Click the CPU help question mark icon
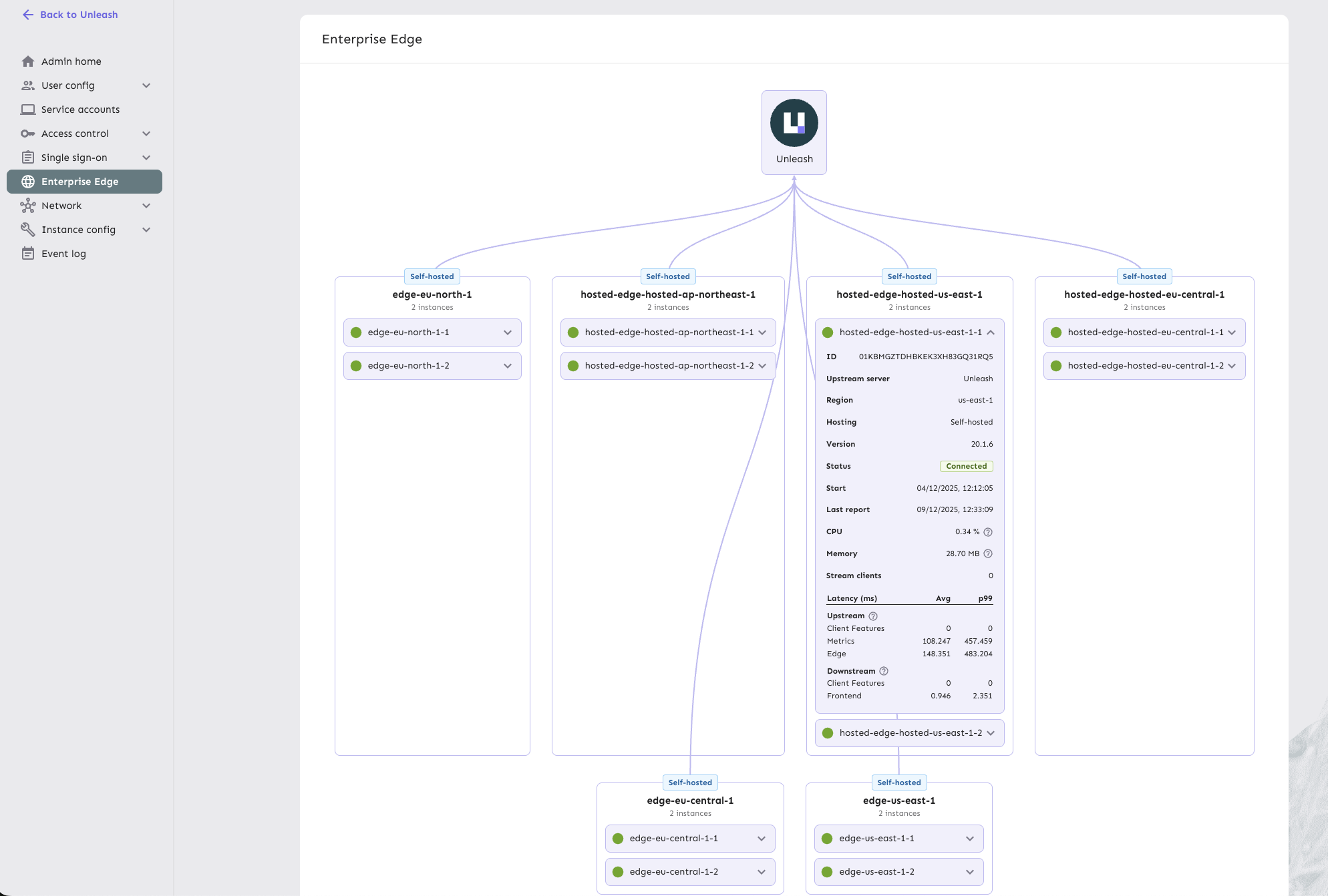Image resolution: width=1328 pixels, height=896 pixels. click(988, 531)
